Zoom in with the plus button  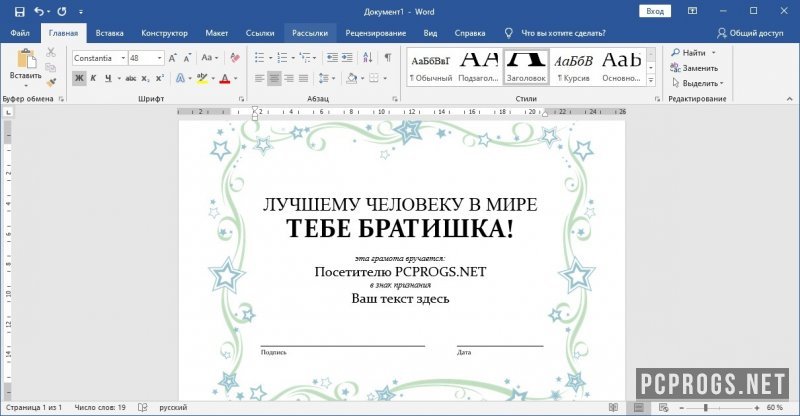pyautogui.click(x=757, y=408)
